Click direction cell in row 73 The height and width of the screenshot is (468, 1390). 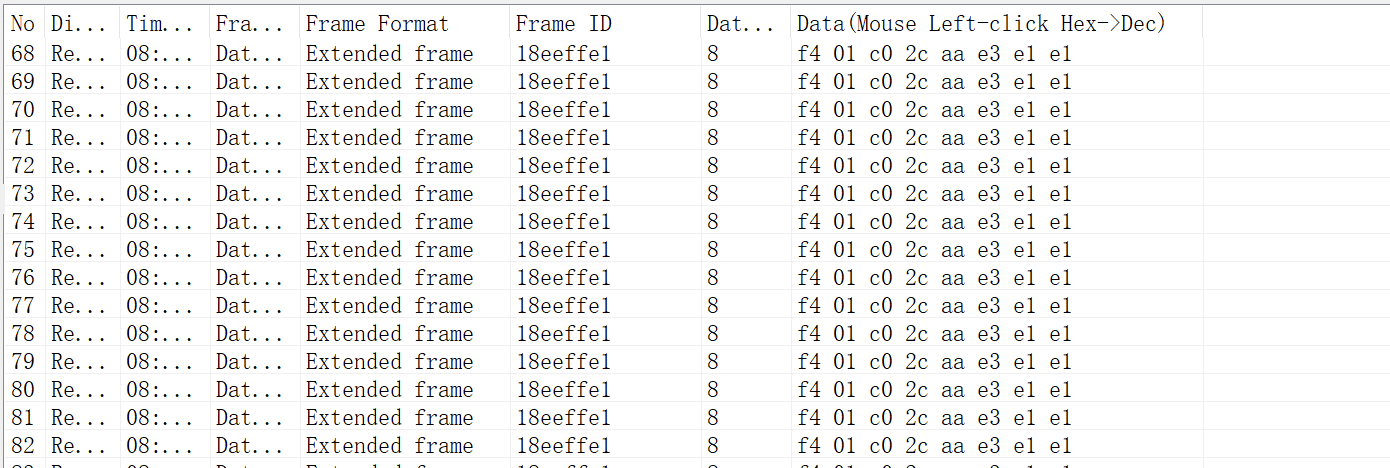pyautogui.click(x=78, y=194)
